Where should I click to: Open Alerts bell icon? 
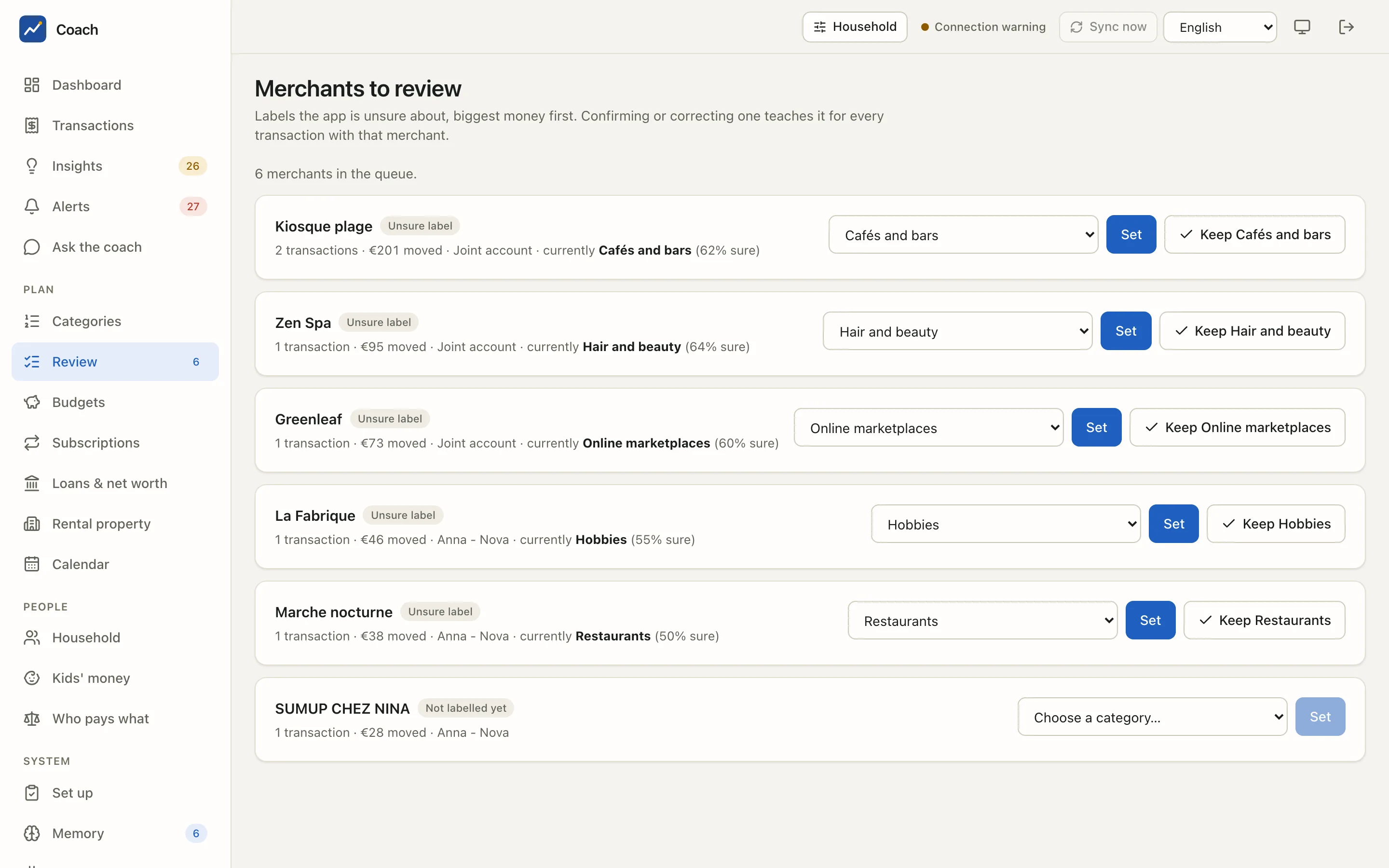point(31,206)
